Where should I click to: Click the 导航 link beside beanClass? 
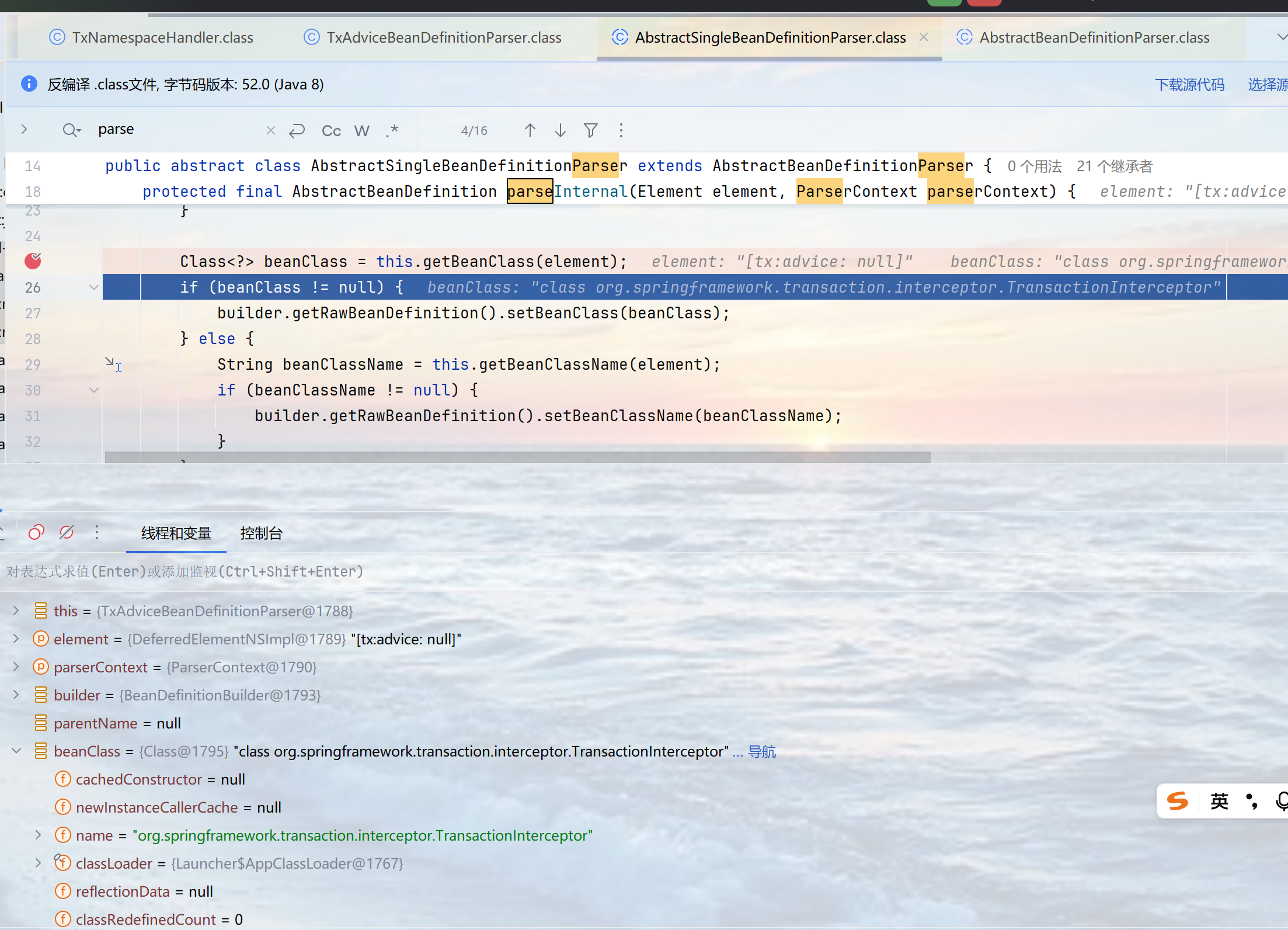761,752
